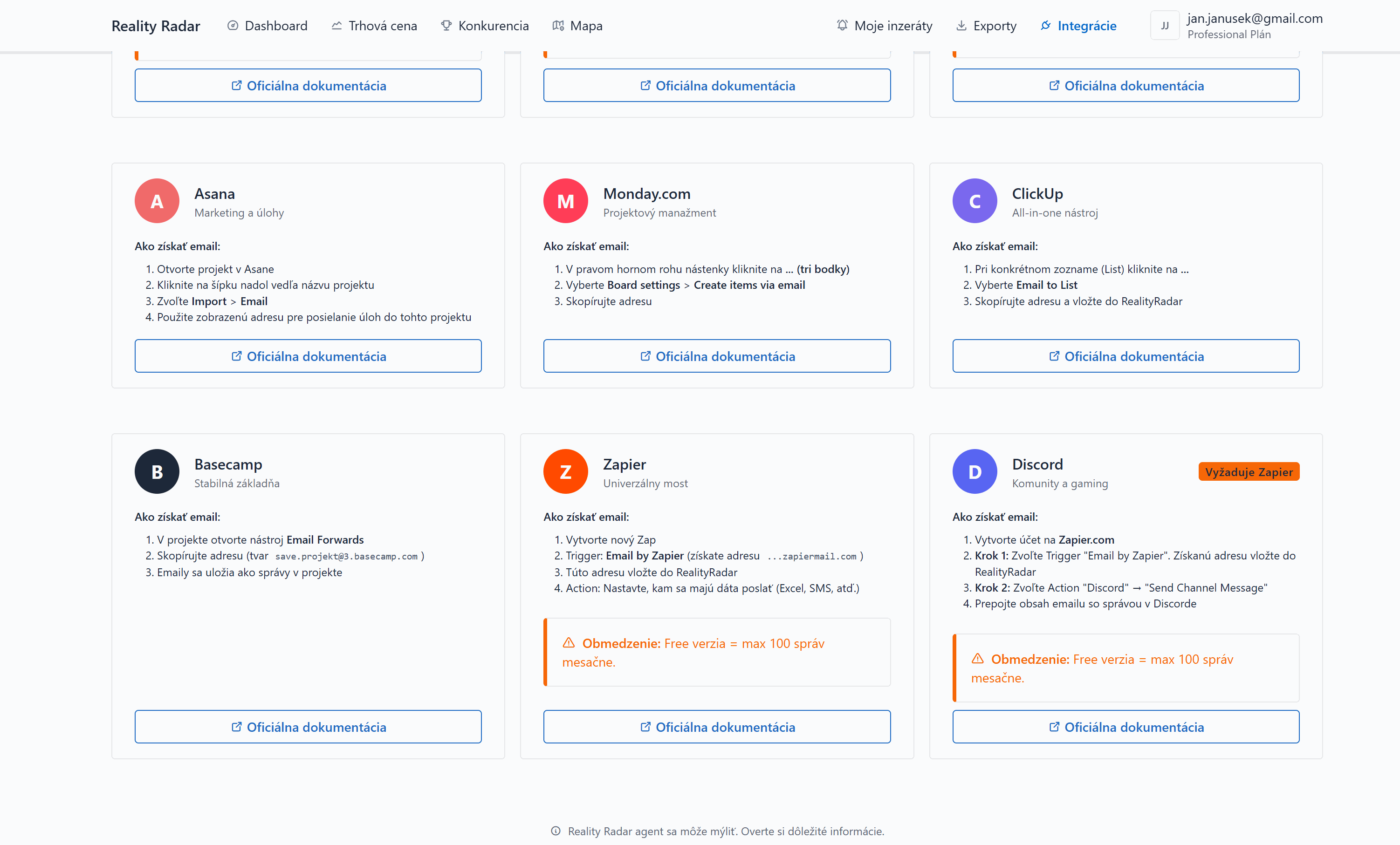
Task: Open the JJ user avatar
Action: click(1165, 25)
